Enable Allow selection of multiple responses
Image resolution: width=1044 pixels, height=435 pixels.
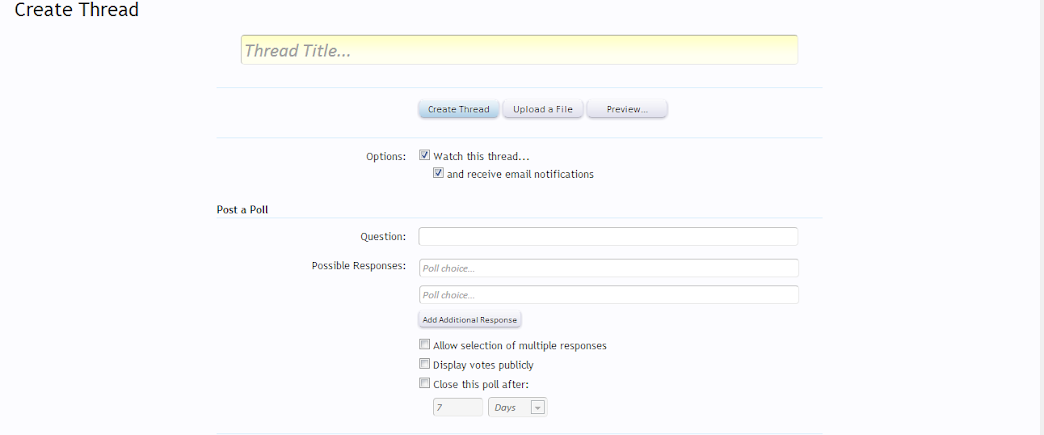[x=425, y=345]
